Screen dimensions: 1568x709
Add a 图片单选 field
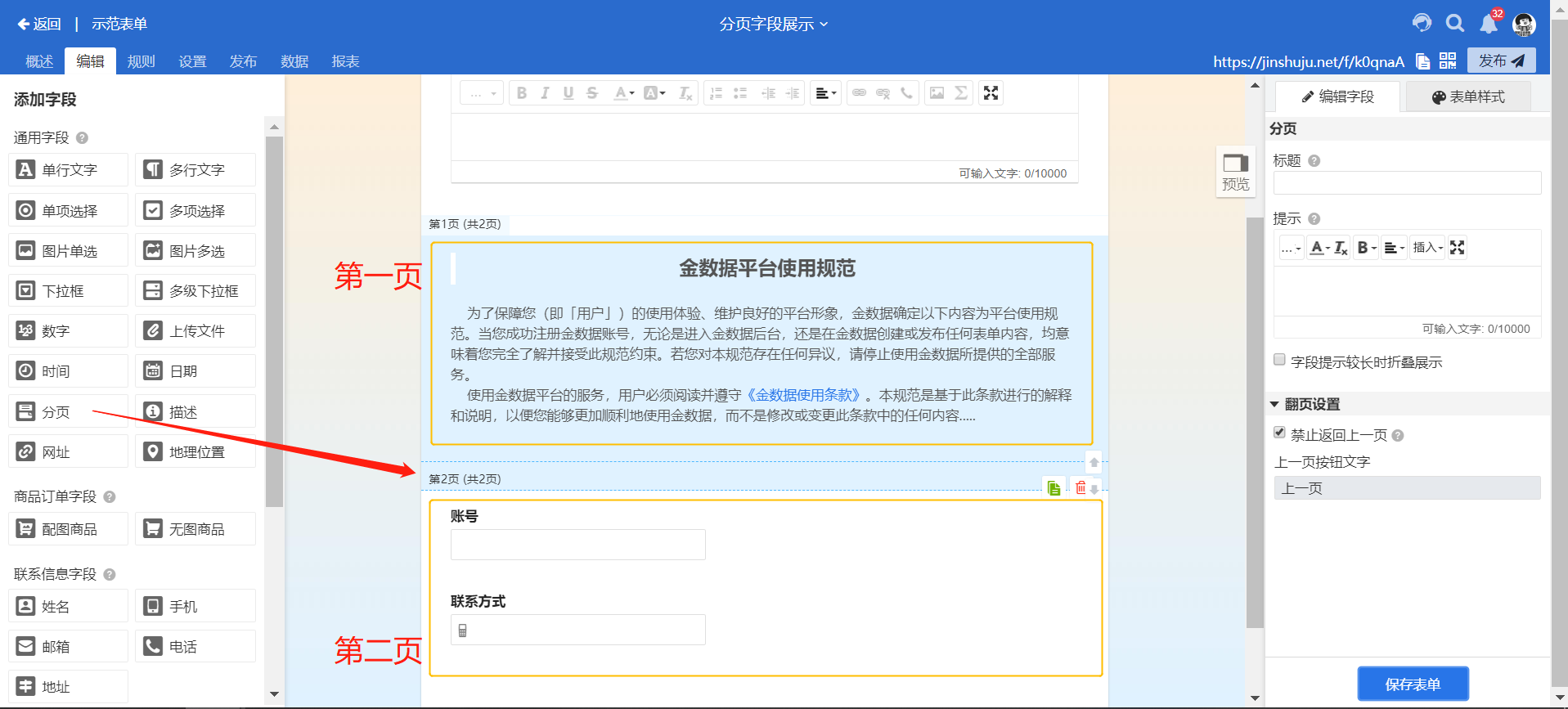[x=69, y=250]
